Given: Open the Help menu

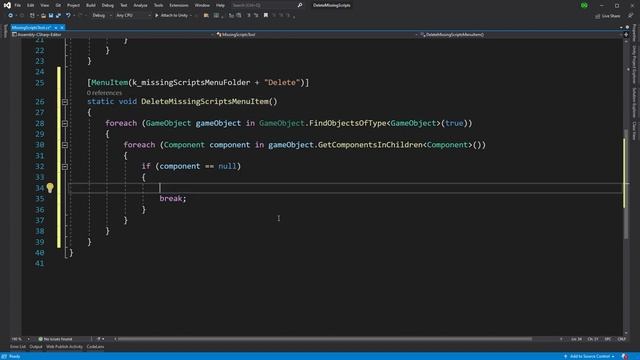Looking at the screenshot, I should 220,5.
